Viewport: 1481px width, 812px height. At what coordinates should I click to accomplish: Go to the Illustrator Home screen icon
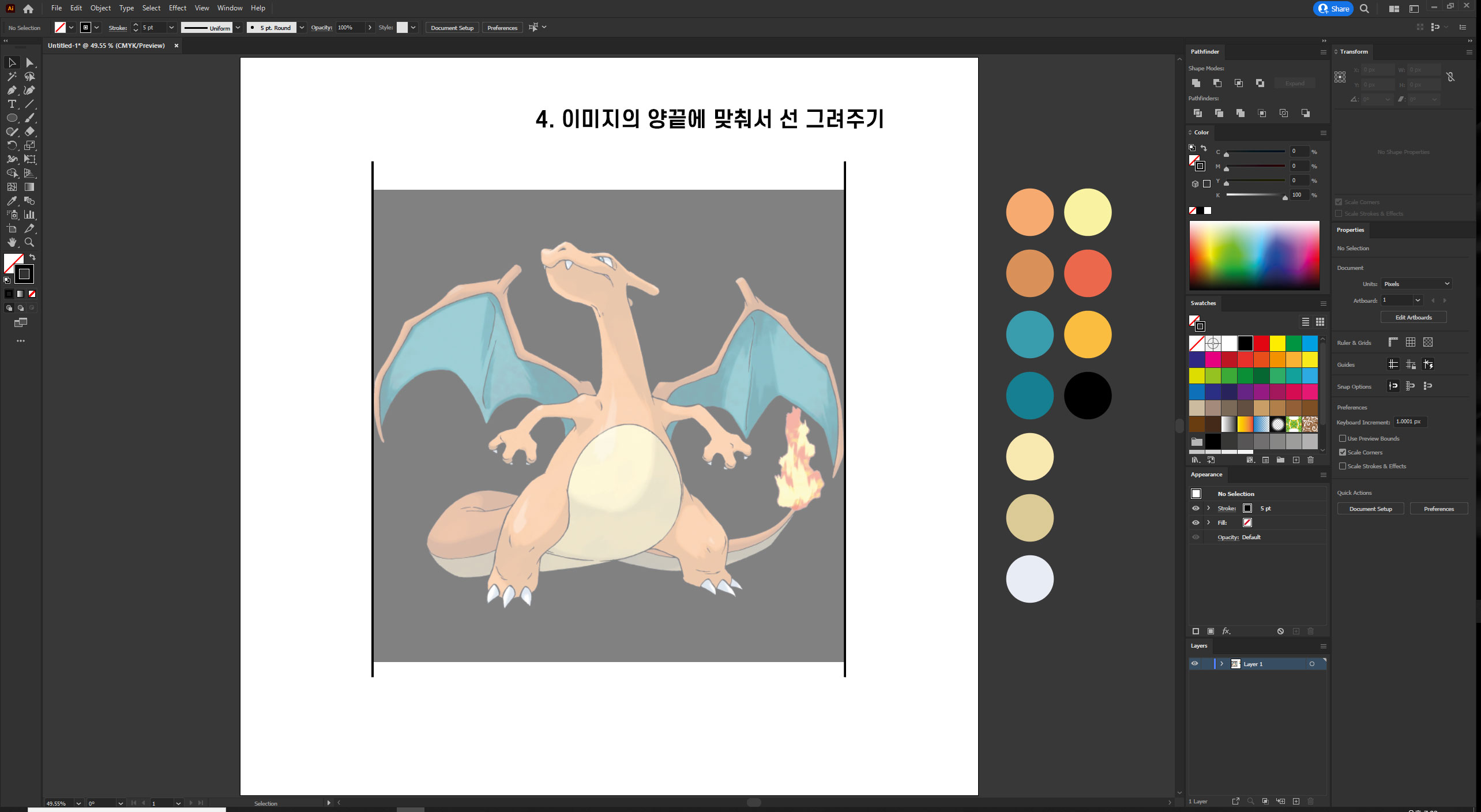[x=28, y=9]
